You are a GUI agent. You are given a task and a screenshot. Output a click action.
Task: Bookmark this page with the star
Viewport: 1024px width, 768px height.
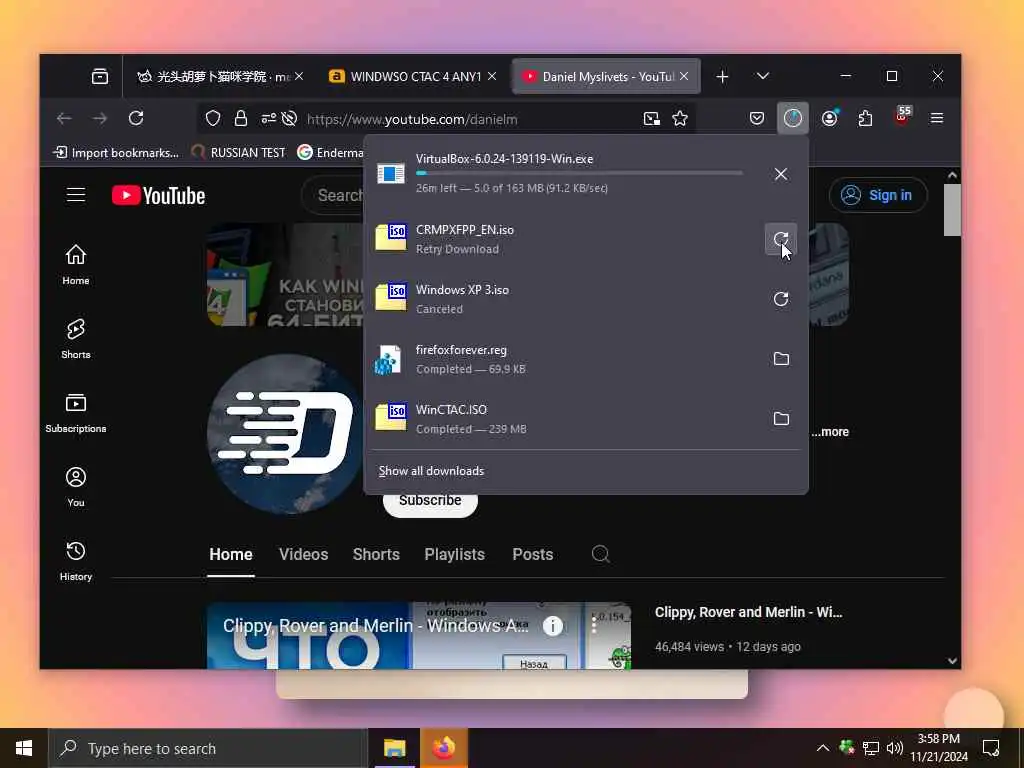point(680,118)
